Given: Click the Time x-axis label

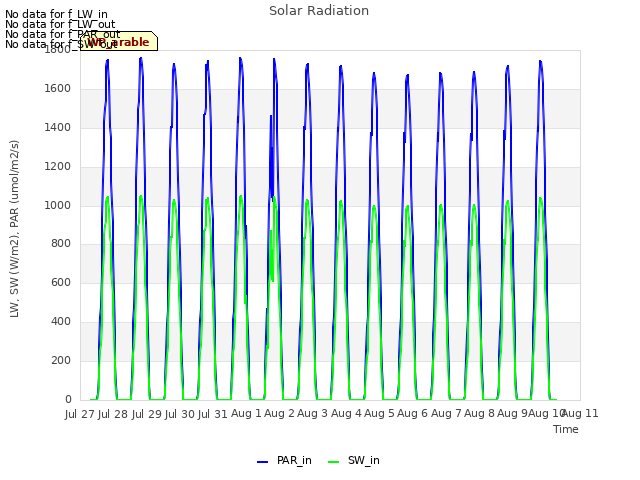Looking at the screenshot, I should click(x=566, y=429).
